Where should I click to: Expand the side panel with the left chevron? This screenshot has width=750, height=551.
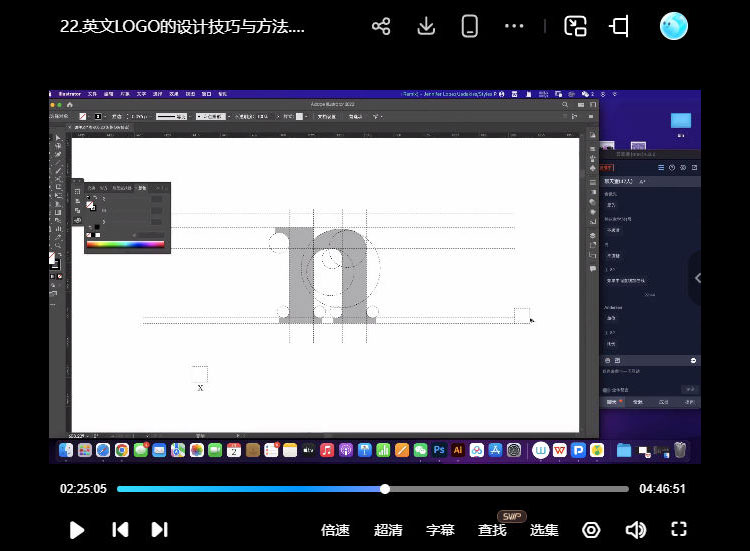pos(698,278)
